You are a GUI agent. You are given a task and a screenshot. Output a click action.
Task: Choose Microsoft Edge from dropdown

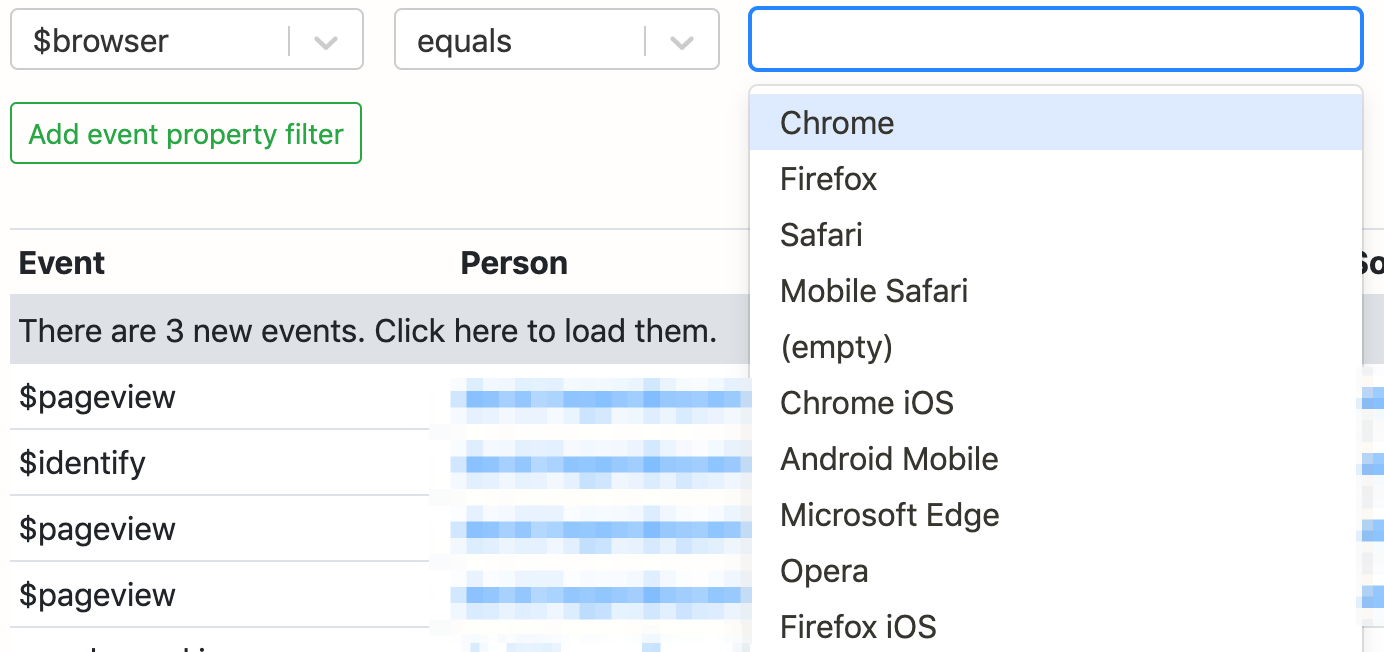click(889, 515)
